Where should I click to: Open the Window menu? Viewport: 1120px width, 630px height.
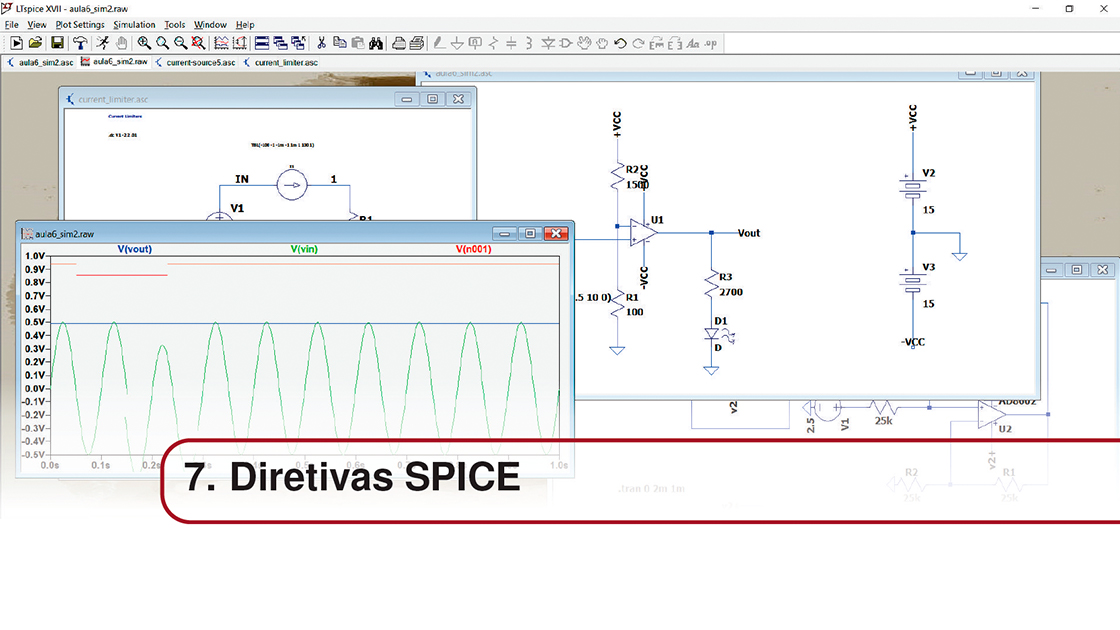[210, 24]
